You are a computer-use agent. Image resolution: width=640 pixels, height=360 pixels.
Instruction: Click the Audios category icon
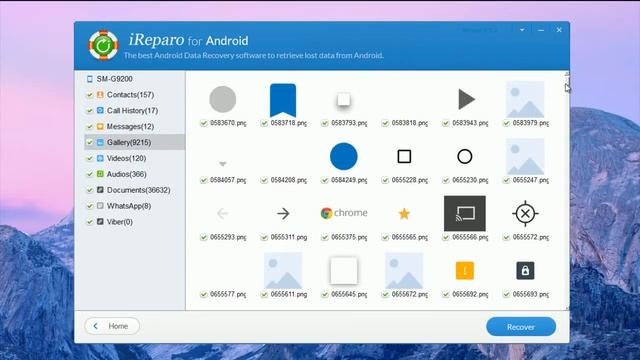100,174
